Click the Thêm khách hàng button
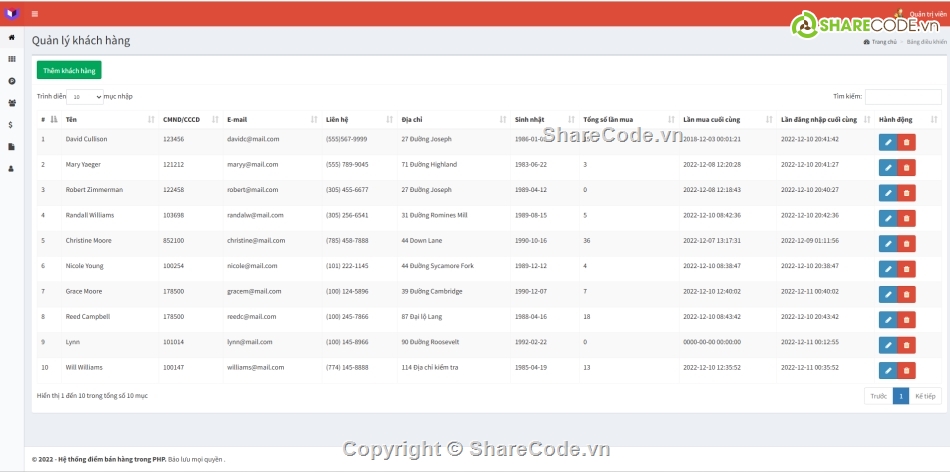950x472 pixels. 69,71
